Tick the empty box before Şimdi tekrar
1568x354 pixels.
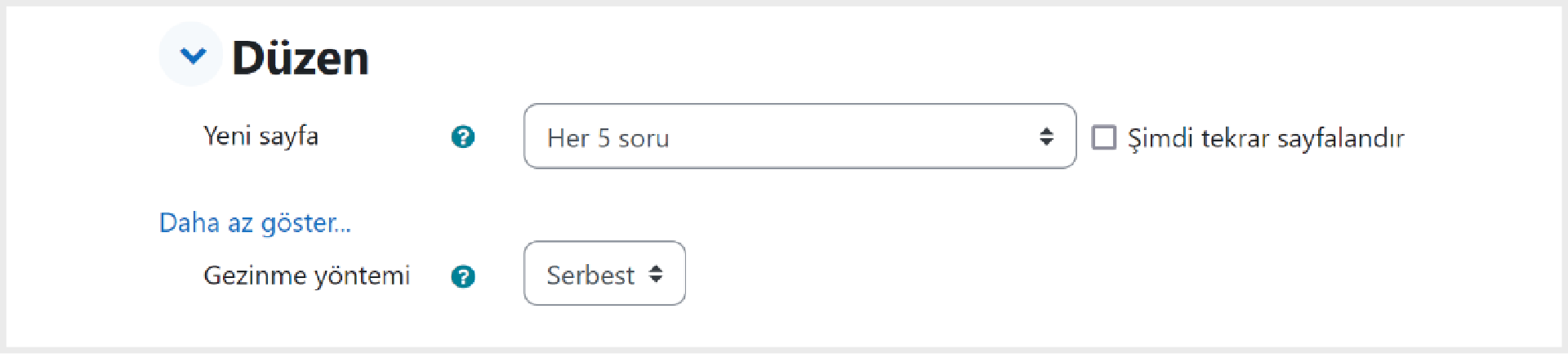(1104, 137)
